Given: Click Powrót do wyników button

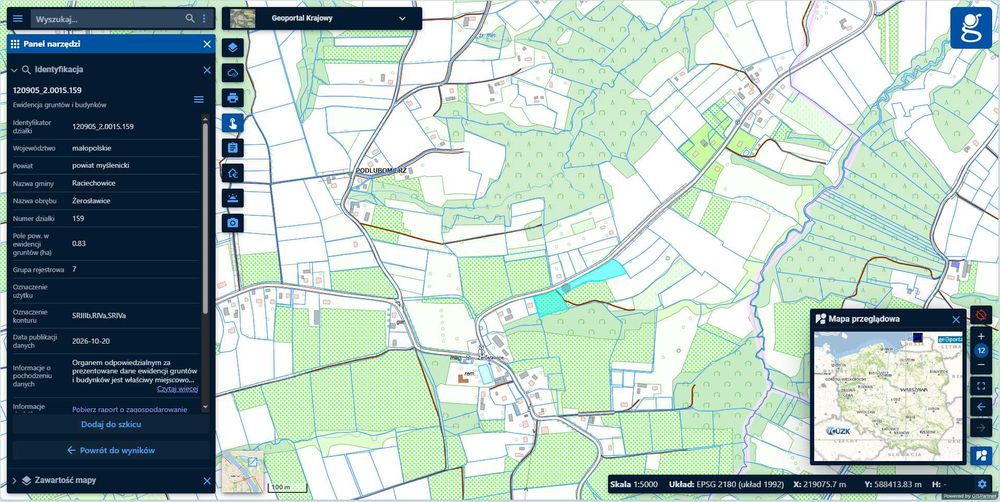Looking at the screenshot, I should pos(111,450).
